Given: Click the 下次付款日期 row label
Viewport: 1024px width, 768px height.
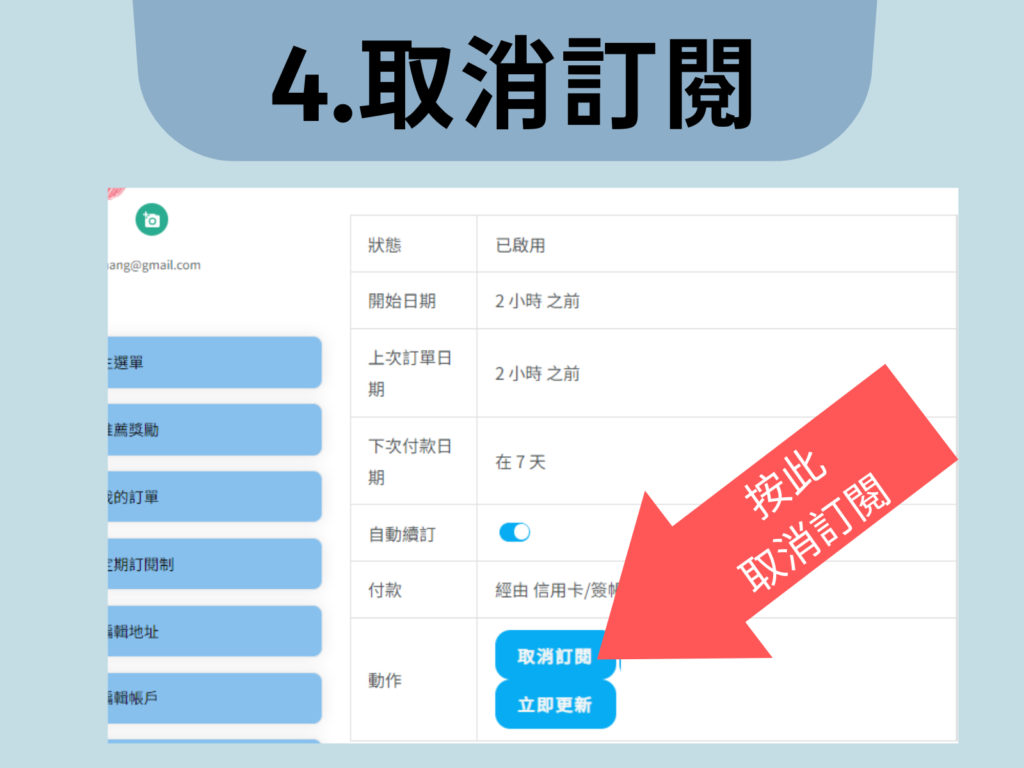Looking at the screenshot, I should click(x=410, y=461).
